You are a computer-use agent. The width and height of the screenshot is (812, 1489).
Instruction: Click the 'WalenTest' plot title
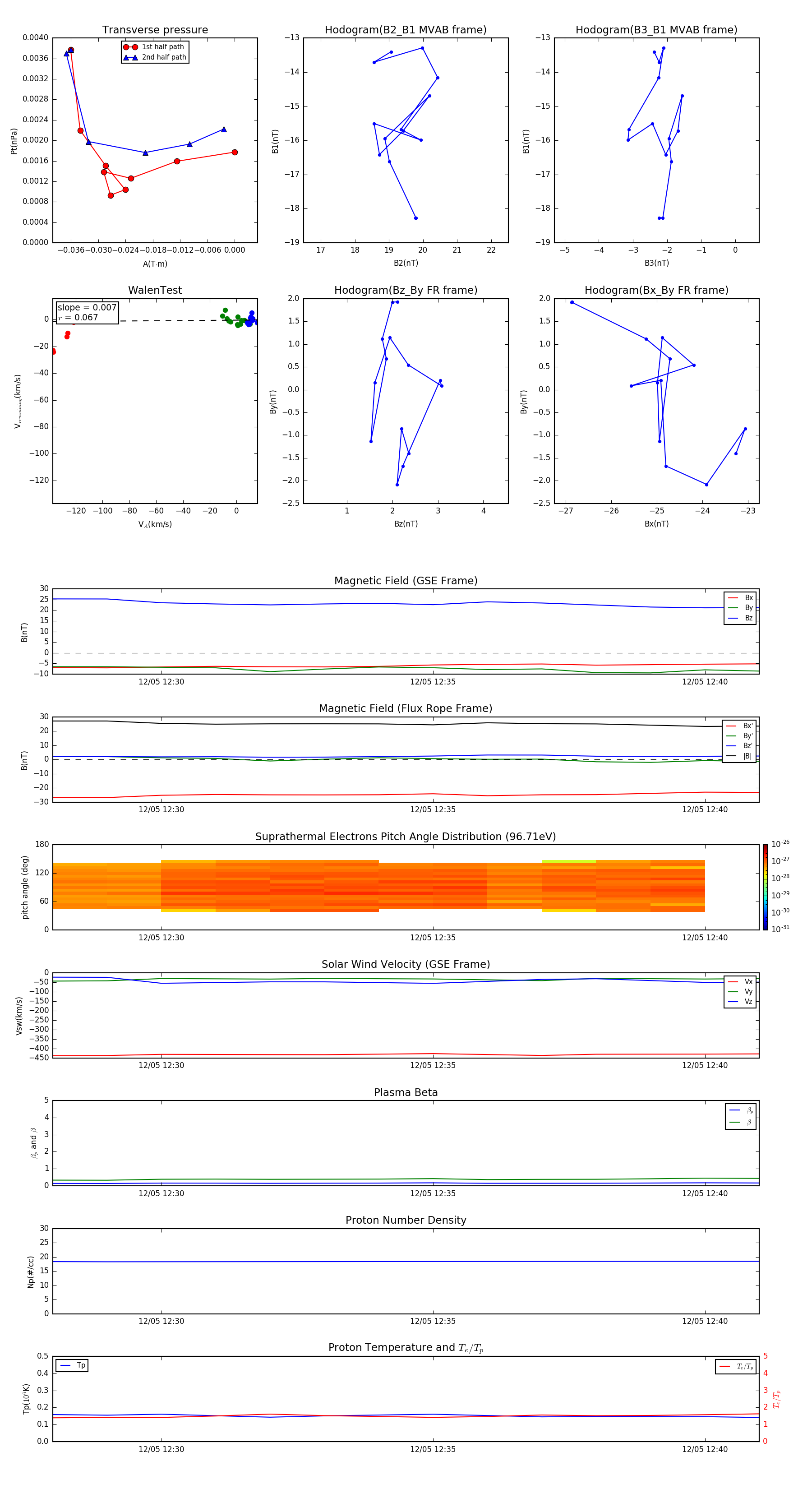155,290
